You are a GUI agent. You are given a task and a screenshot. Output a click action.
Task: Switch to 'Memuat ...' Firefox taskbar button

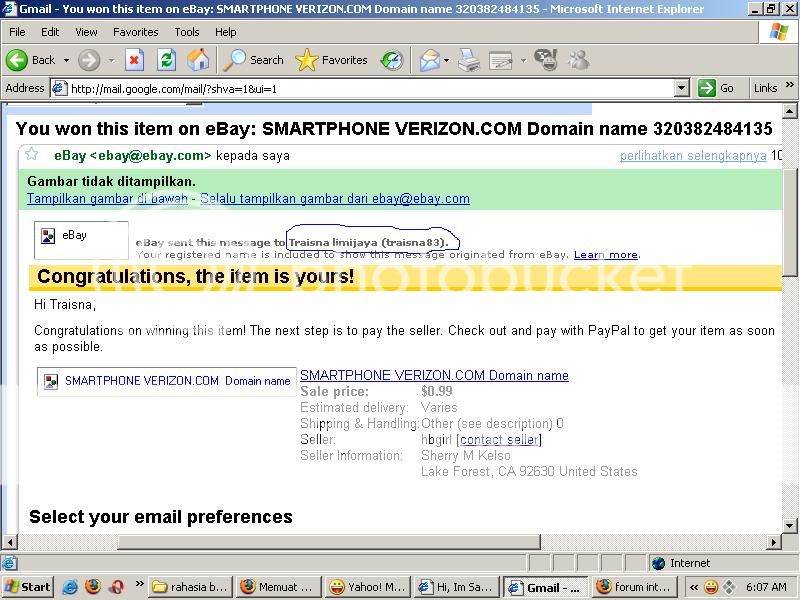280,587
